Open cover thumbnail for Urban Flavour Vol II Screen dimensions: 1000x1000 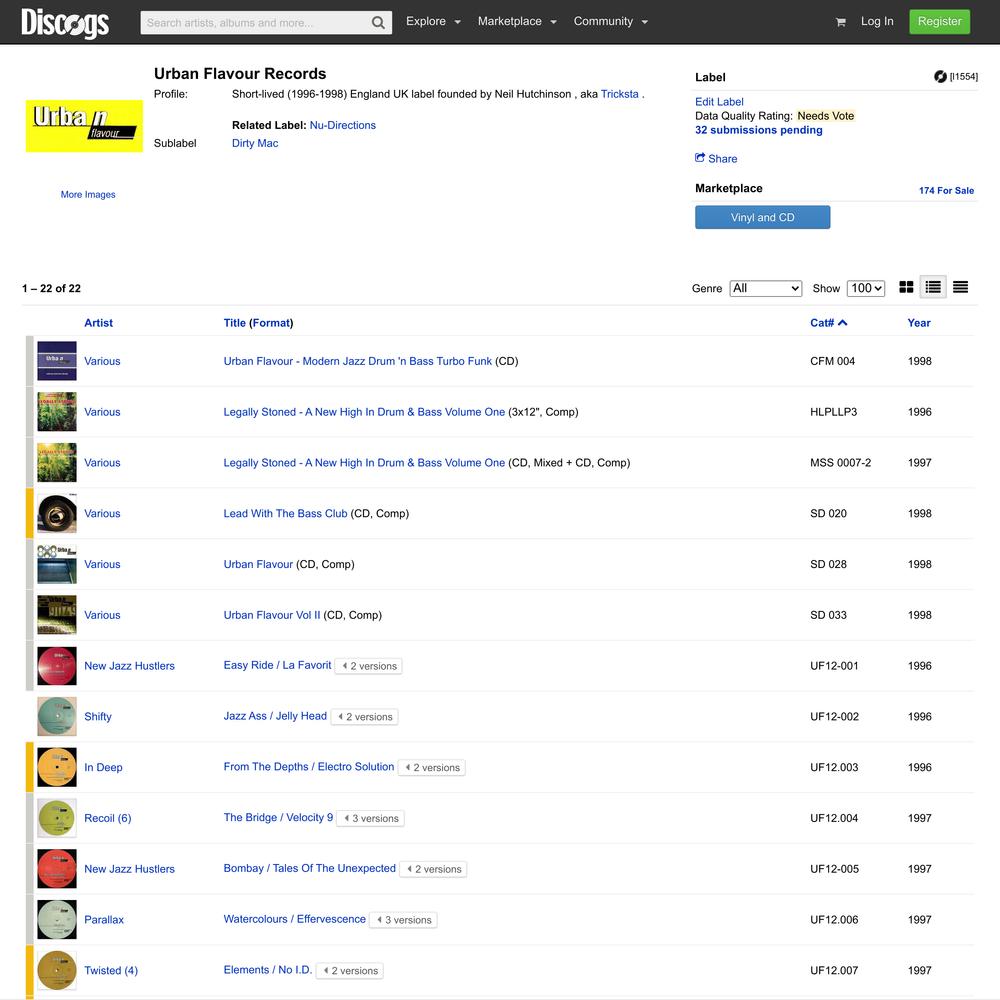click(x=57, y=615)
